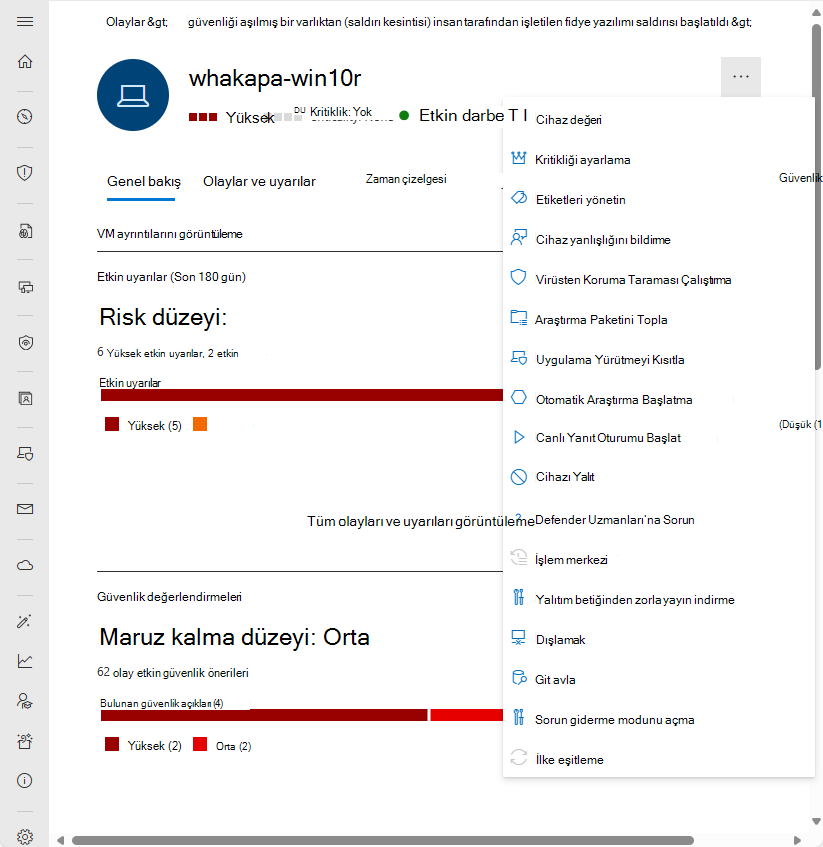Open the email notifications sidebar icon
Screen dimensions: 823x847
(x=25, y=508)
